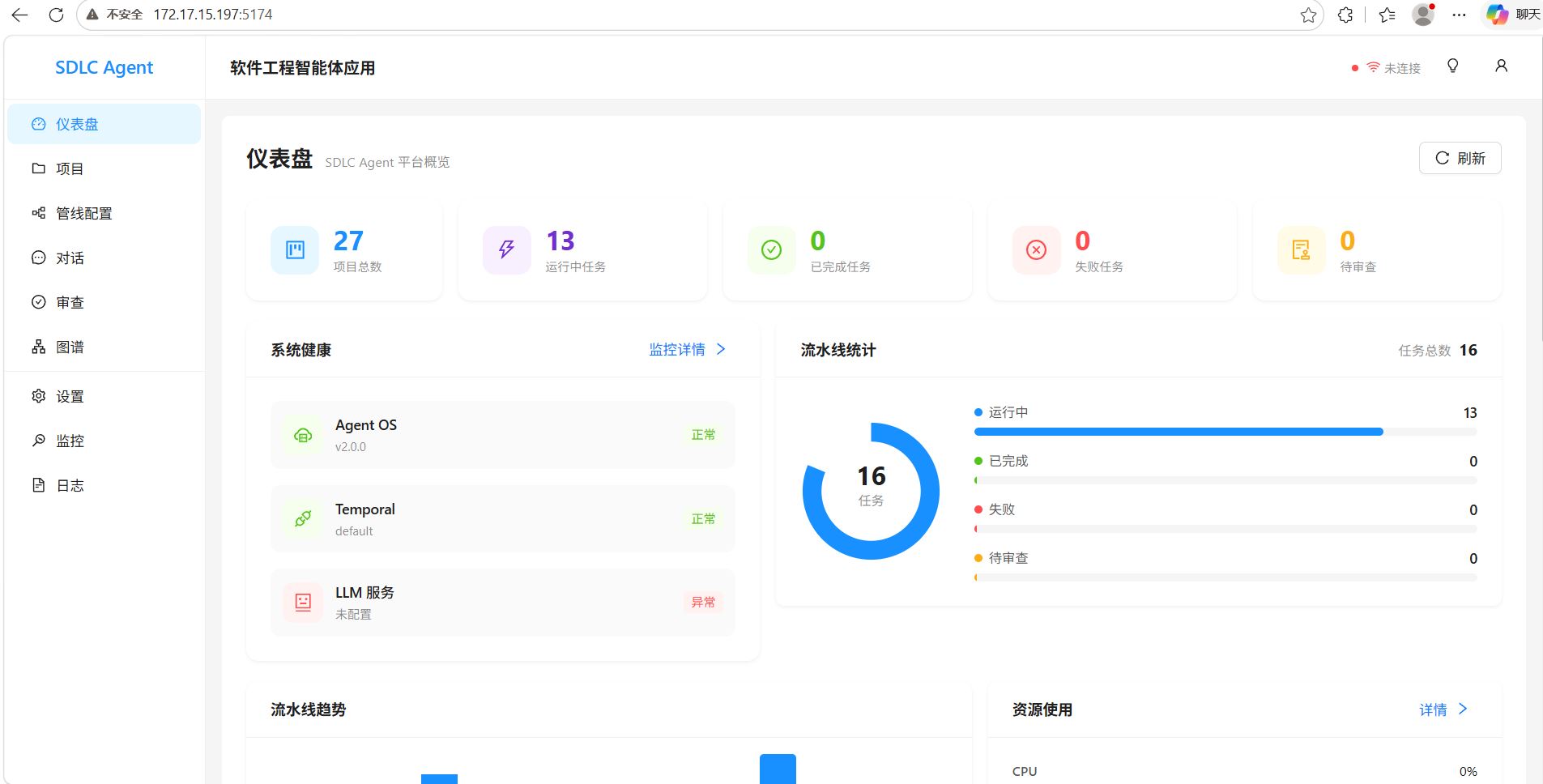This screenshot has height=784, width=1543.
Task: Open the 日志 sidebar menu item
Action: pos(104,485)
